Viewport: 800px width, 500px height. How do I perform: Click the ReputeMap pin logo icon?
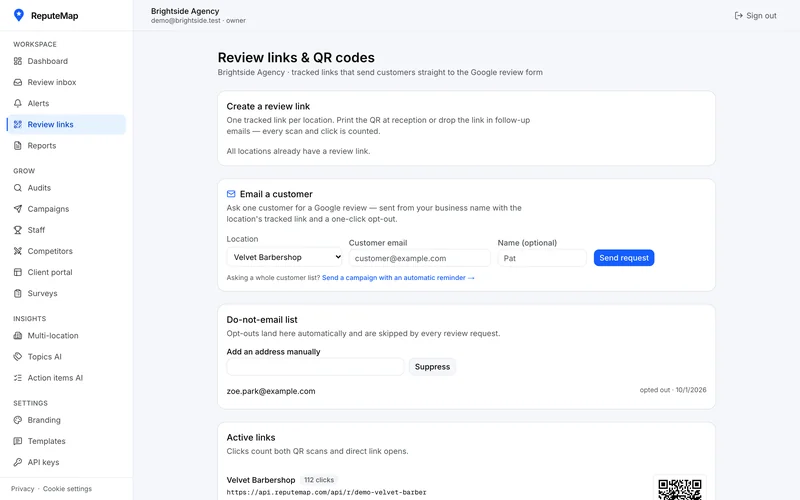pyautogui.click(x=19, y=15)
